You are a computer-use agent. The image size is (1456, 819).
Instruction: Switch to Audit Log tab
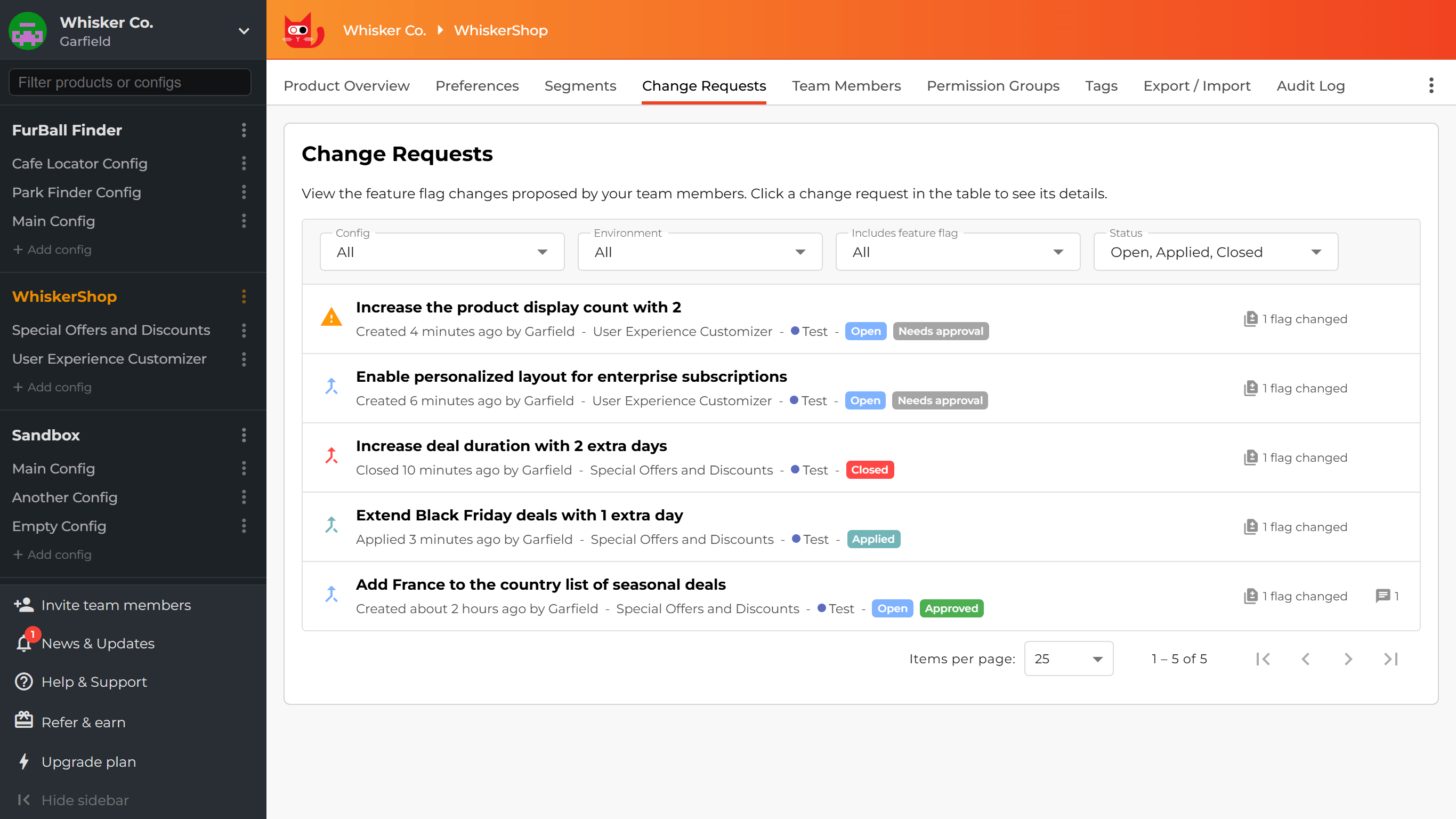point(1310,85)
